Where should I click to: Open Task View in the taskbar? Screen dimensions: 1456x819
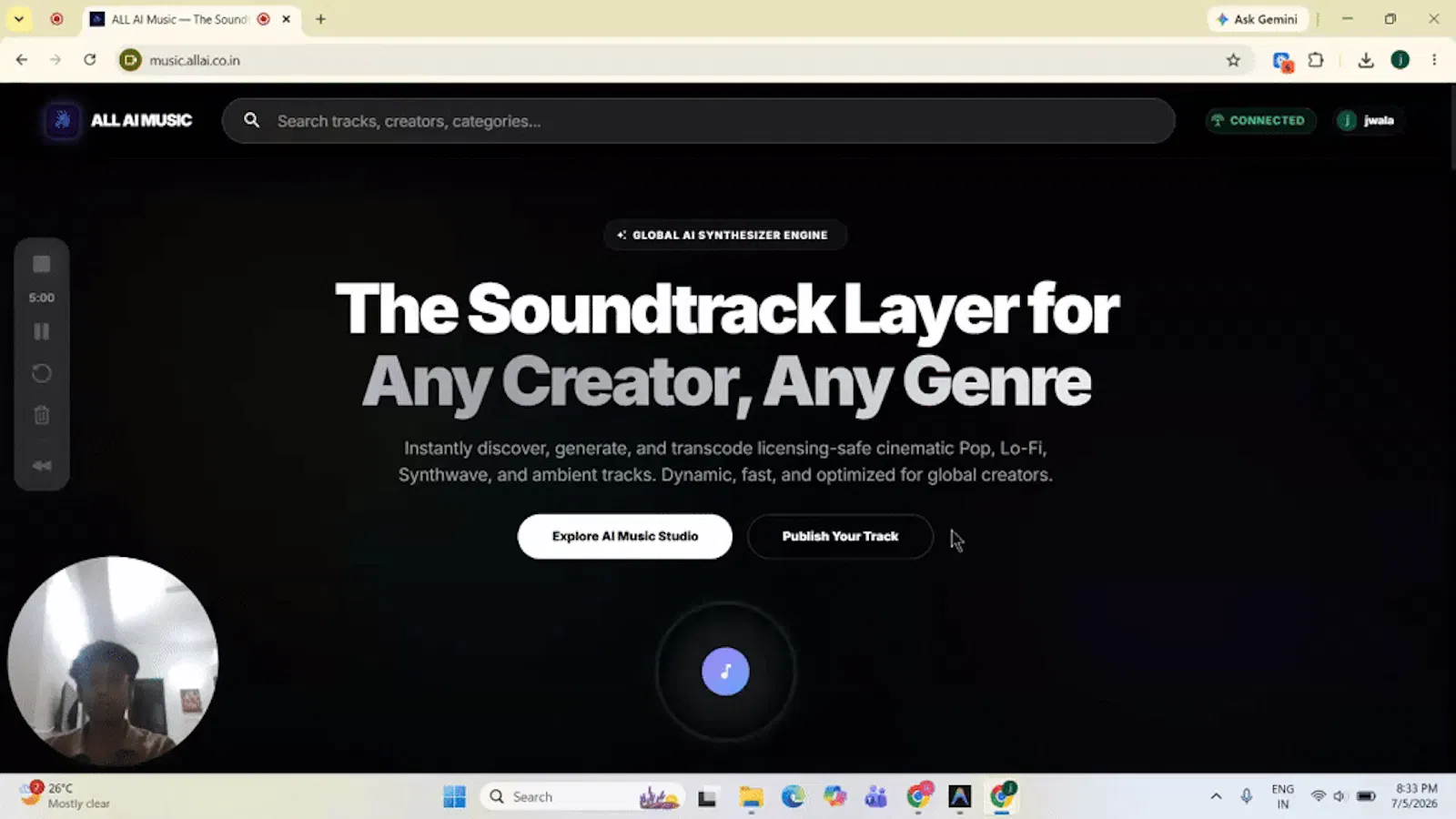coord(708,797)
